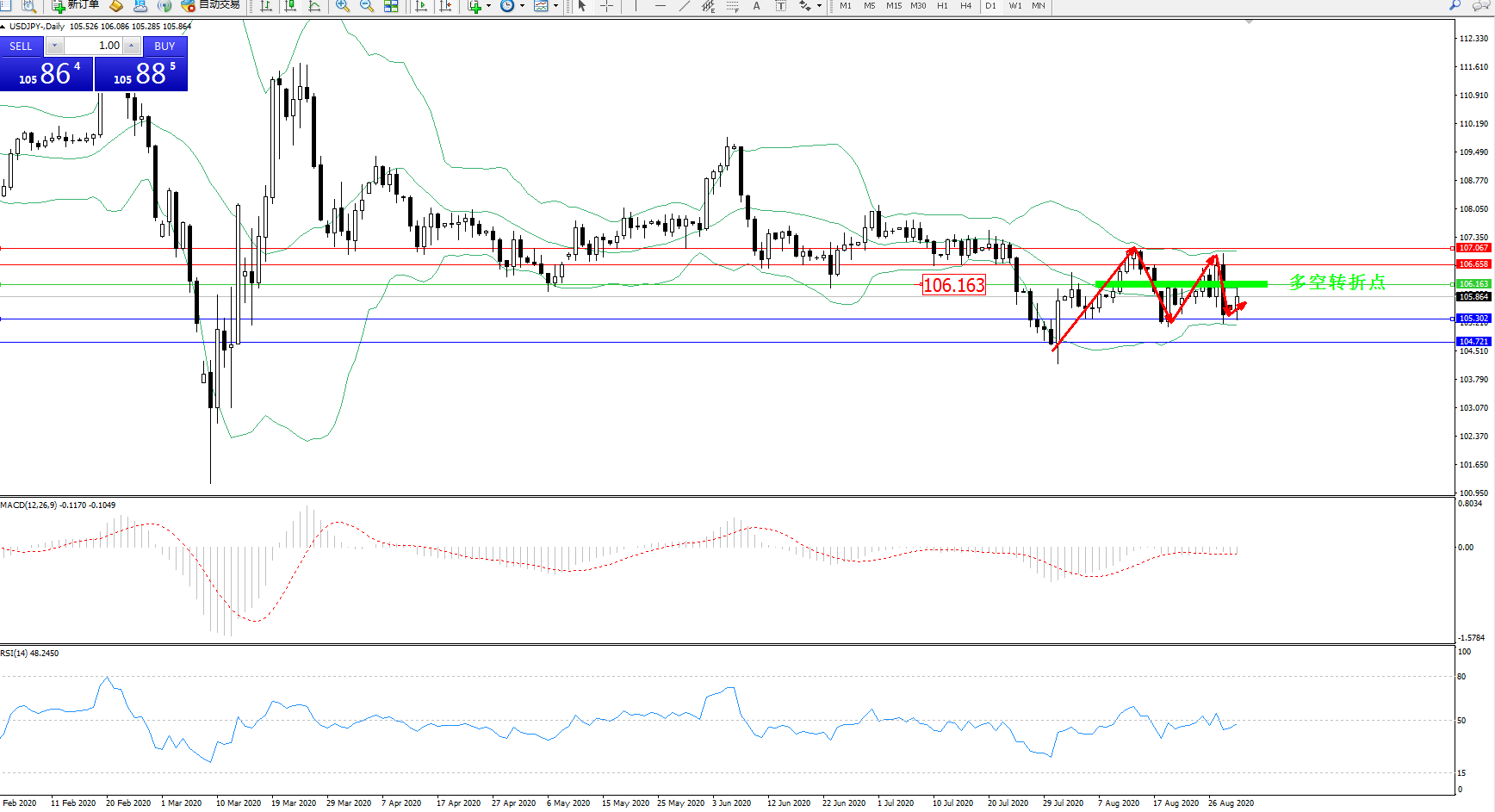Click the 1.00 volume input field

93,46
